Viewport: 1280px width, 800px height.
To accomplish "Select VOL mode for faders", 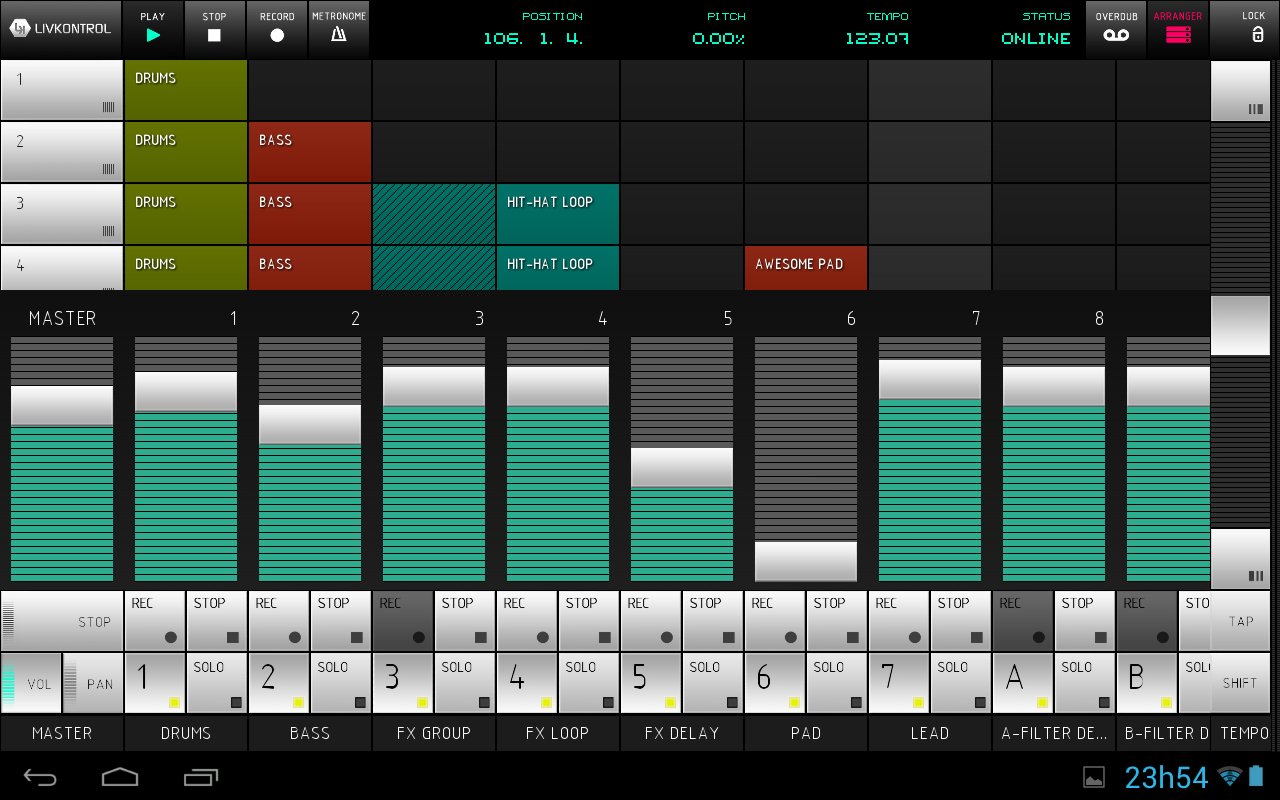I will [x=31, y=683].
